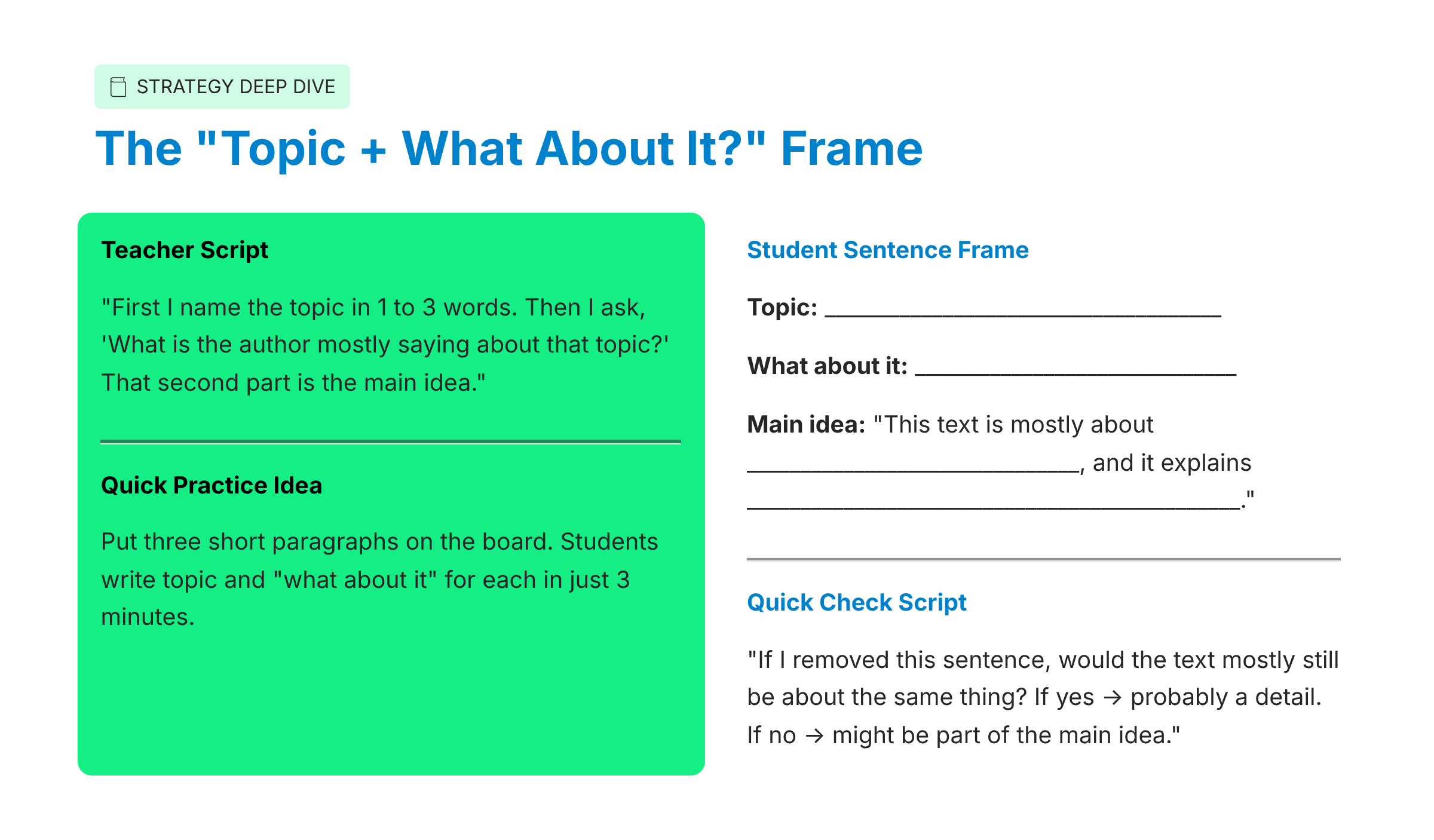Click the bold "What about it:" label
This screenshot has width=1434, height=840.
pyautogui.click(x=828, y=366)
